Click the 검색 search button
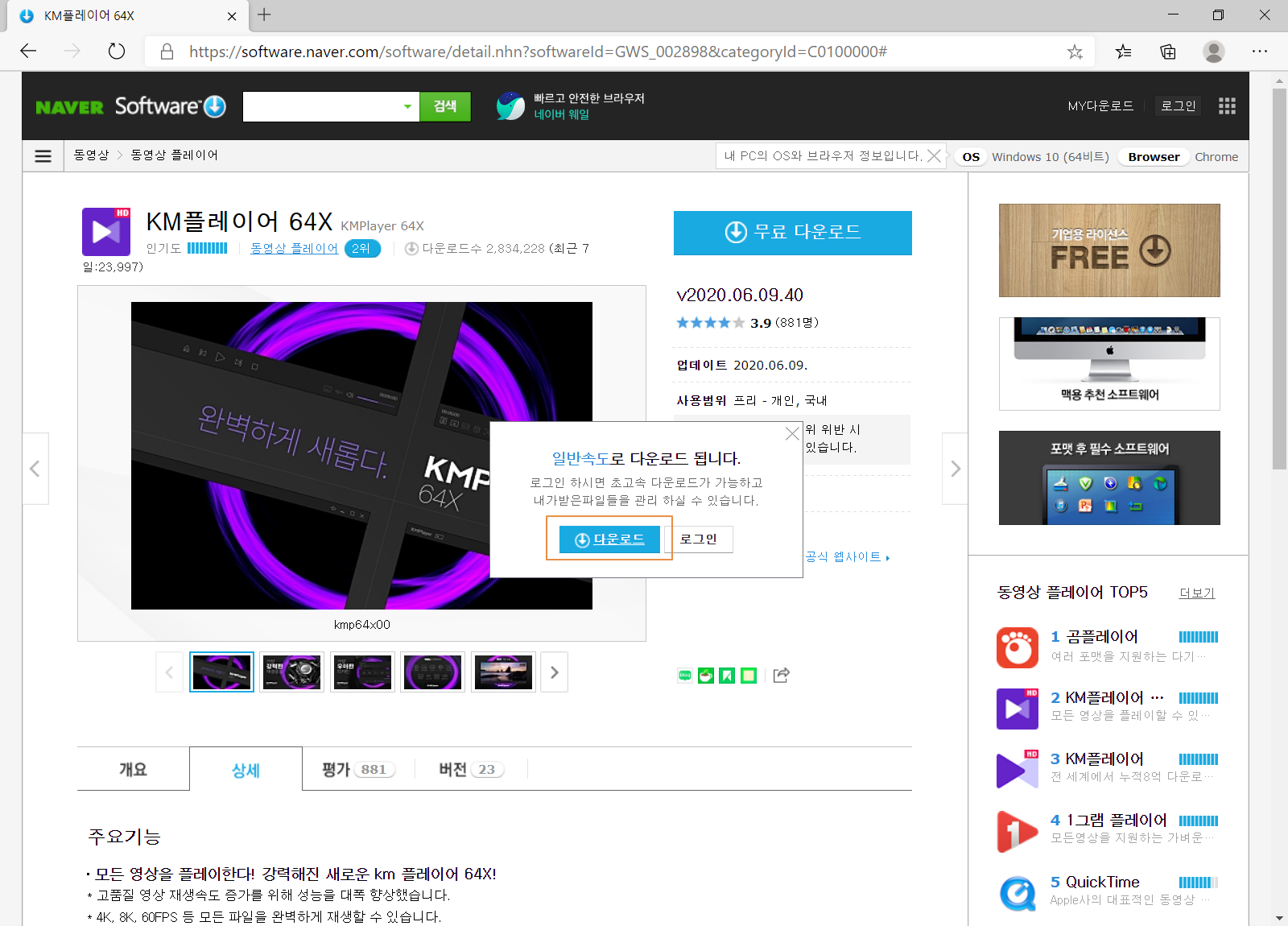 pyautogui.click(x=445, y=106)
